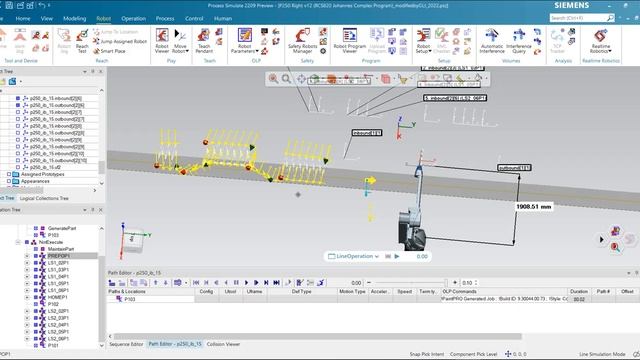The height and width of the screenshot is (360, 640).
Task: Click the Save icon in title bar
Action: [x=9, y=5]
